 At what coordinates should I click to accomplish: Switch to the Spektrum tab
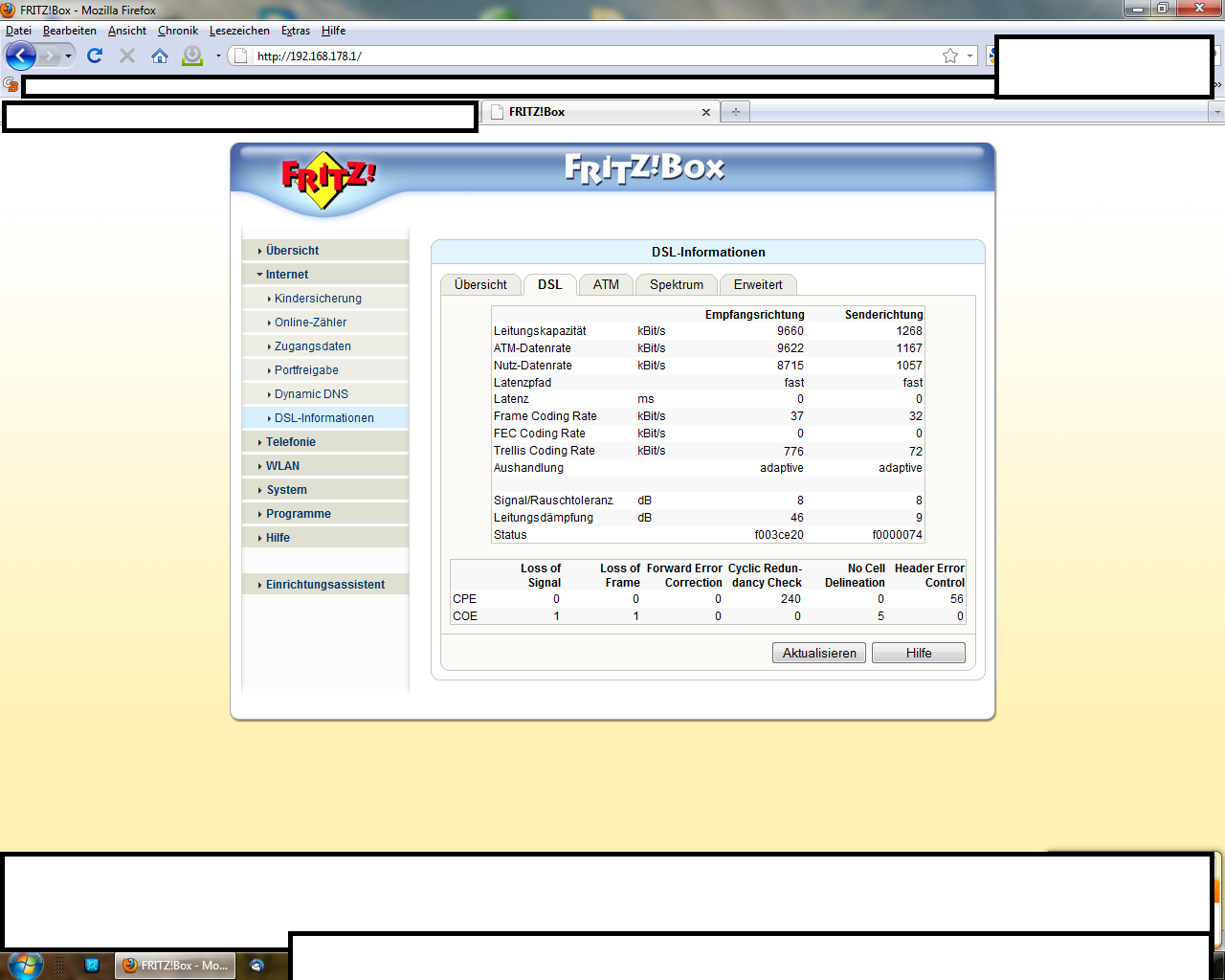[677, 284]
